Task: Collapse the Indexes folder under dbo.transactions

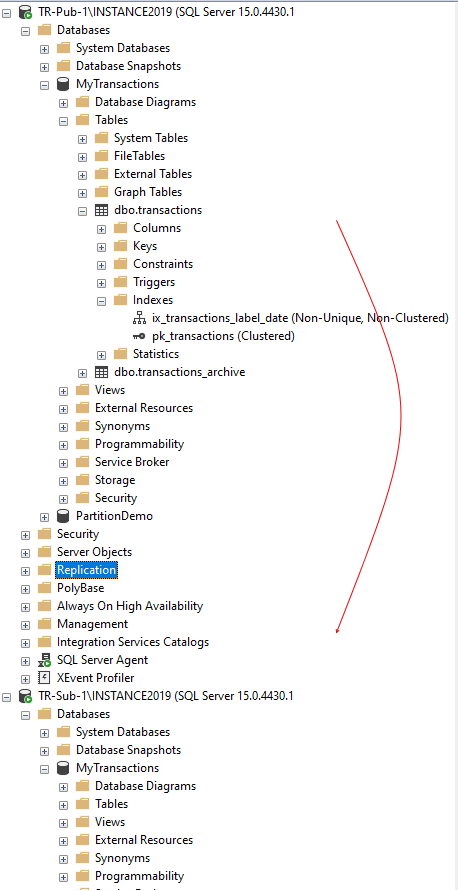Action: pos(101,301)
